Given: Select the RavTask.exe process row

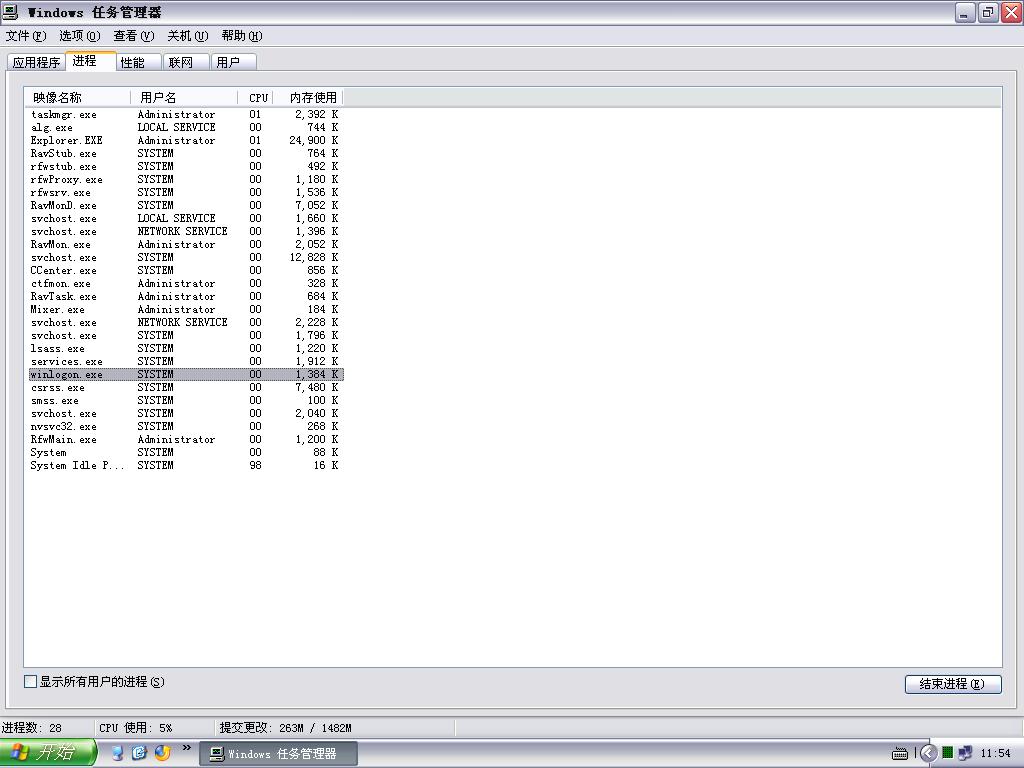Looking at the screenshot, I should coord(185,296).
